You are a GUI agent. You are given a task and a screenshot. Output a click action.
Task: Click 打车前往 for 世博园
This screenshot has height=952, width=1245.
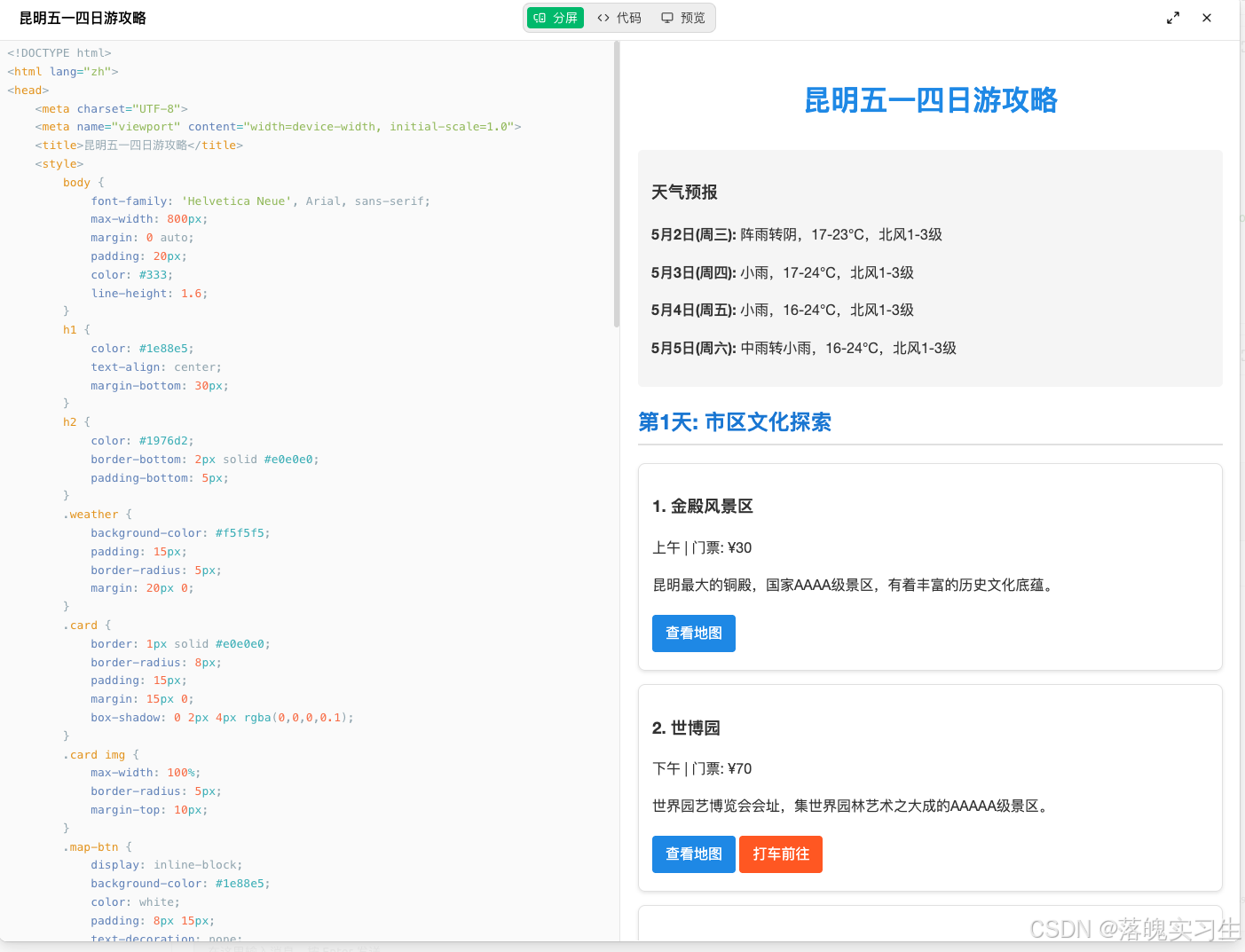(780, 854)
